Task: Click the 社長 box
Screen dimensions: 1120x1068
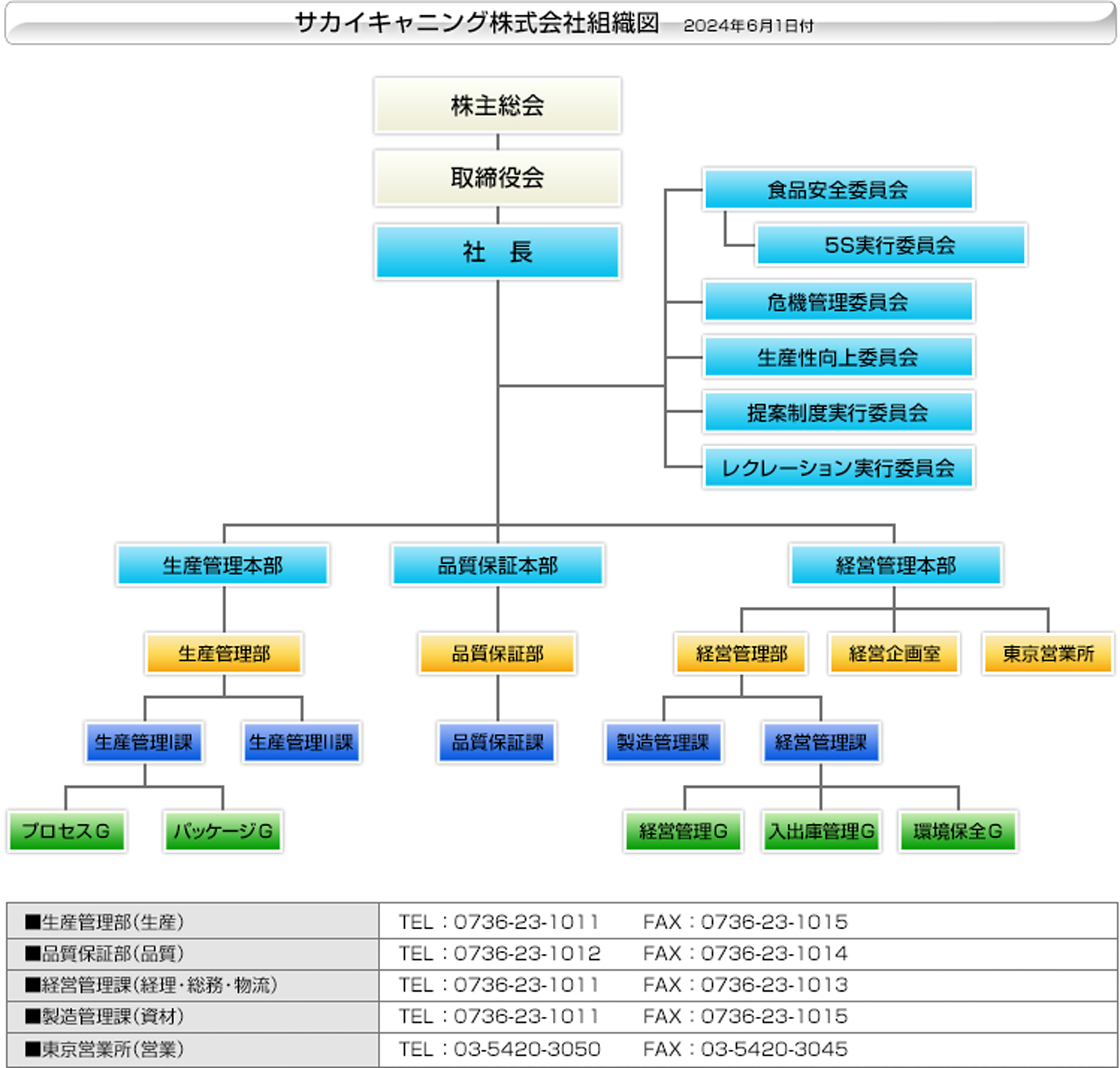Action: [497, 251]
